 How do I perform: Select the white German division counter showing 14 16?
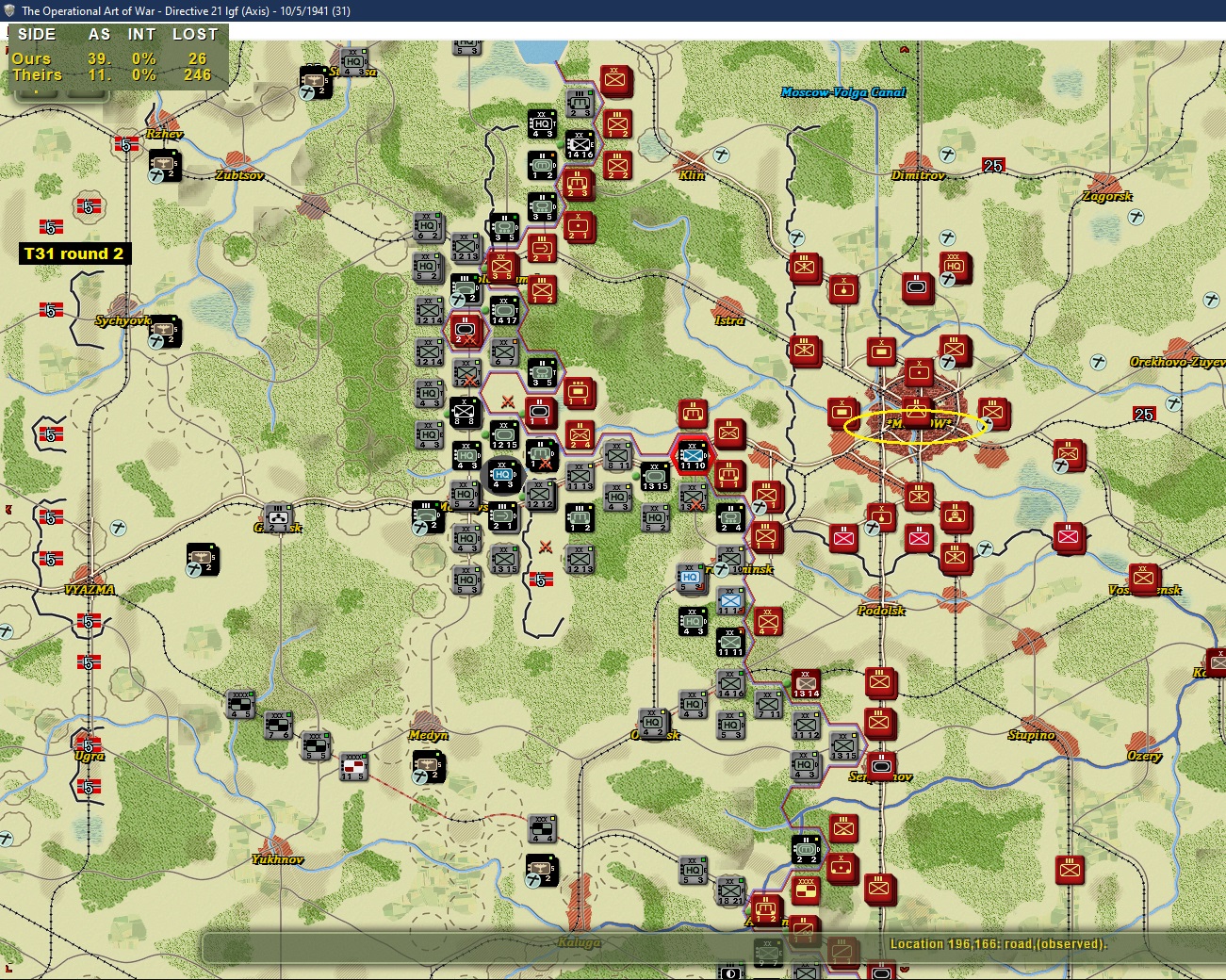coord(580,144)
